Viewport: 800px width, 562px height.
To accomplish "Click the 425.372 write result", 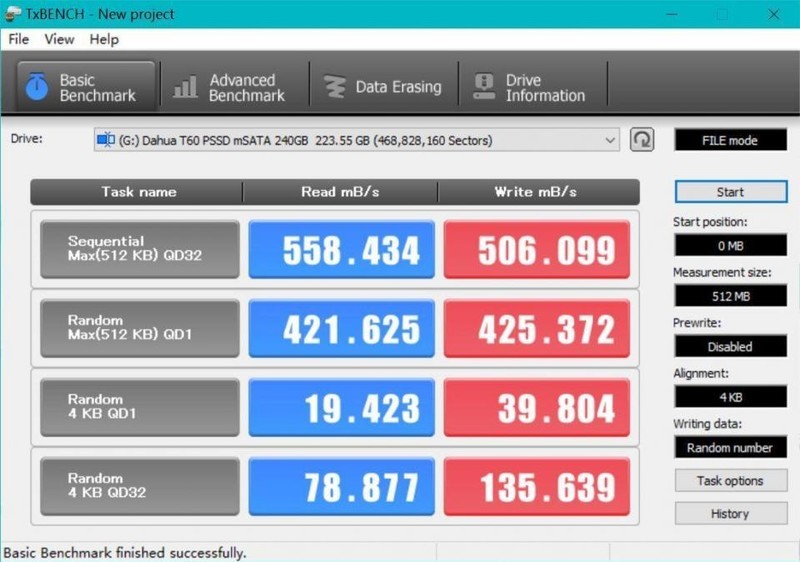I will click(x=537, y=328).
